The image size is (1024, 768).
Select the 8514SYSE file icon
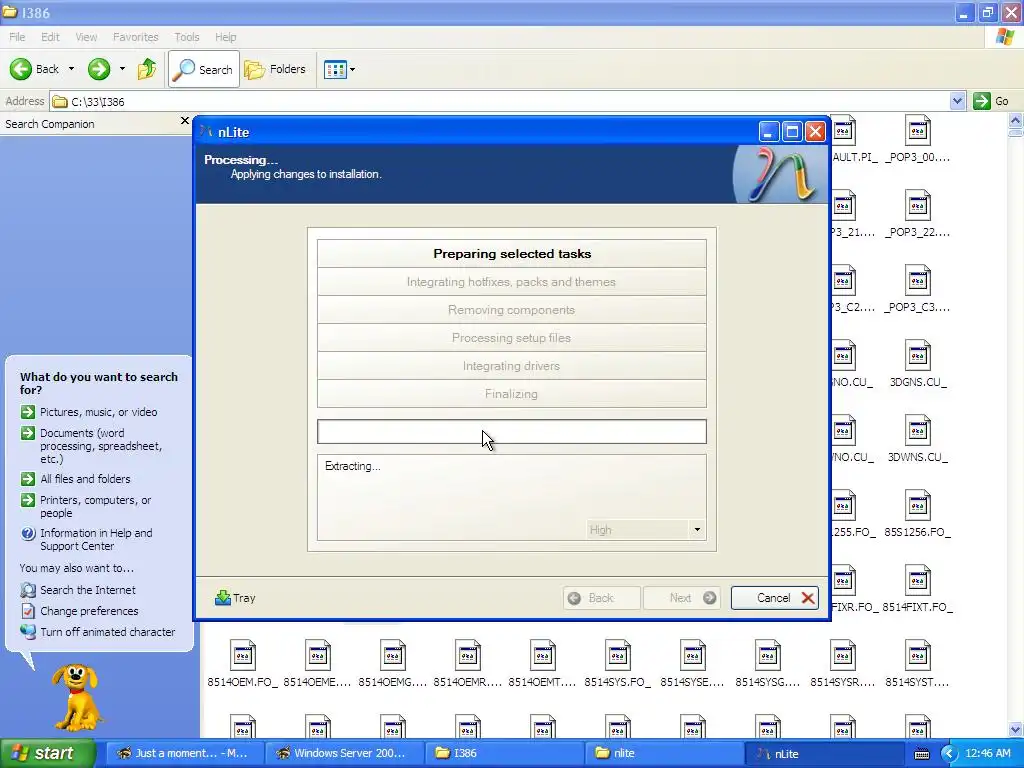693,656
